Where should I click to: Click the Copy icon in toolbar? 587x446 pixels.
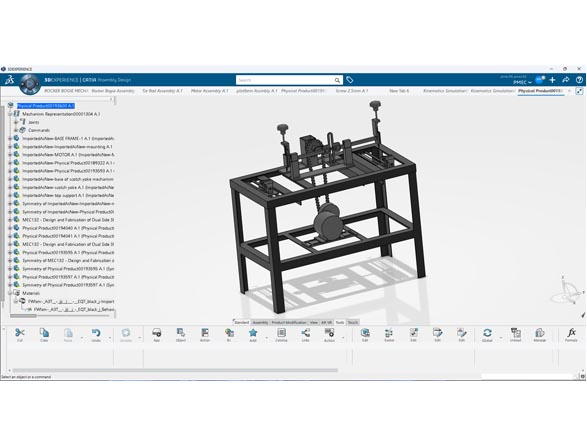click(x=44, y=333)
